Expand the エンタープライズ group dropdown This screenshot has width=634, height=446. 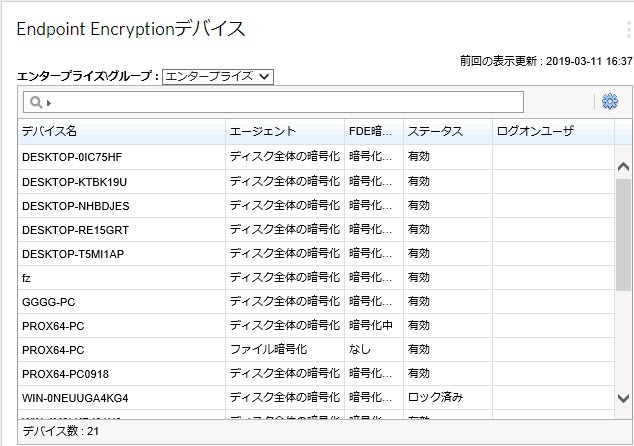tap(217, 76)
